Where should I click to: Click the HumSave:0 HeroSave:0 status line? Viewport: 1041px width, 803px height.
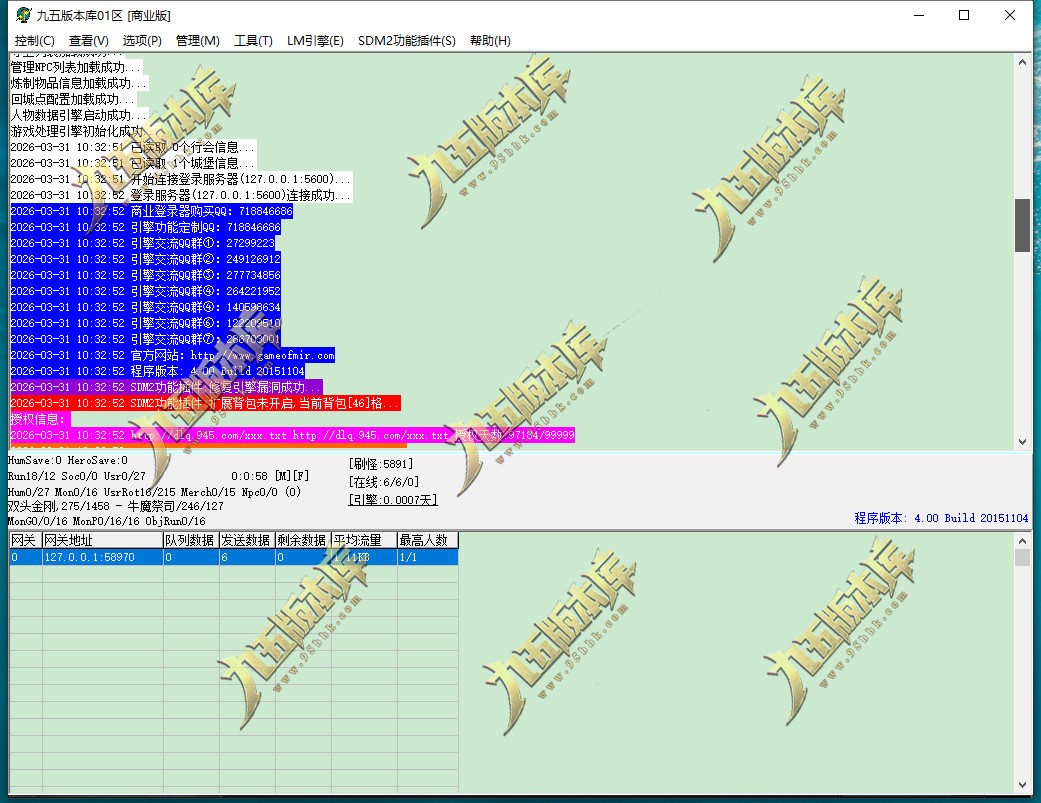click(x=68, y=460)
